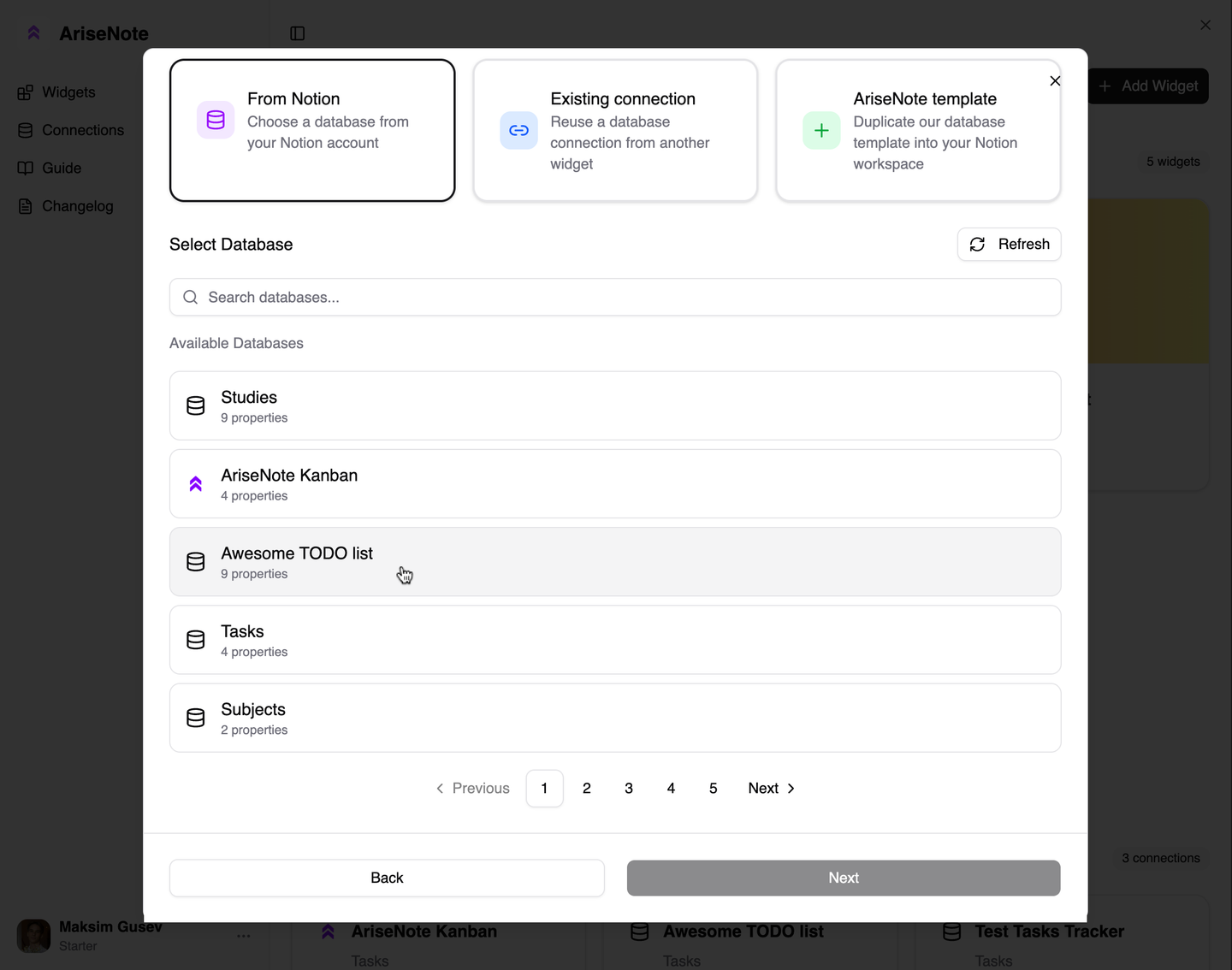Open the Guide sidebar item
This screenshot has height=970, width=1232.
(x=50, y=169)
